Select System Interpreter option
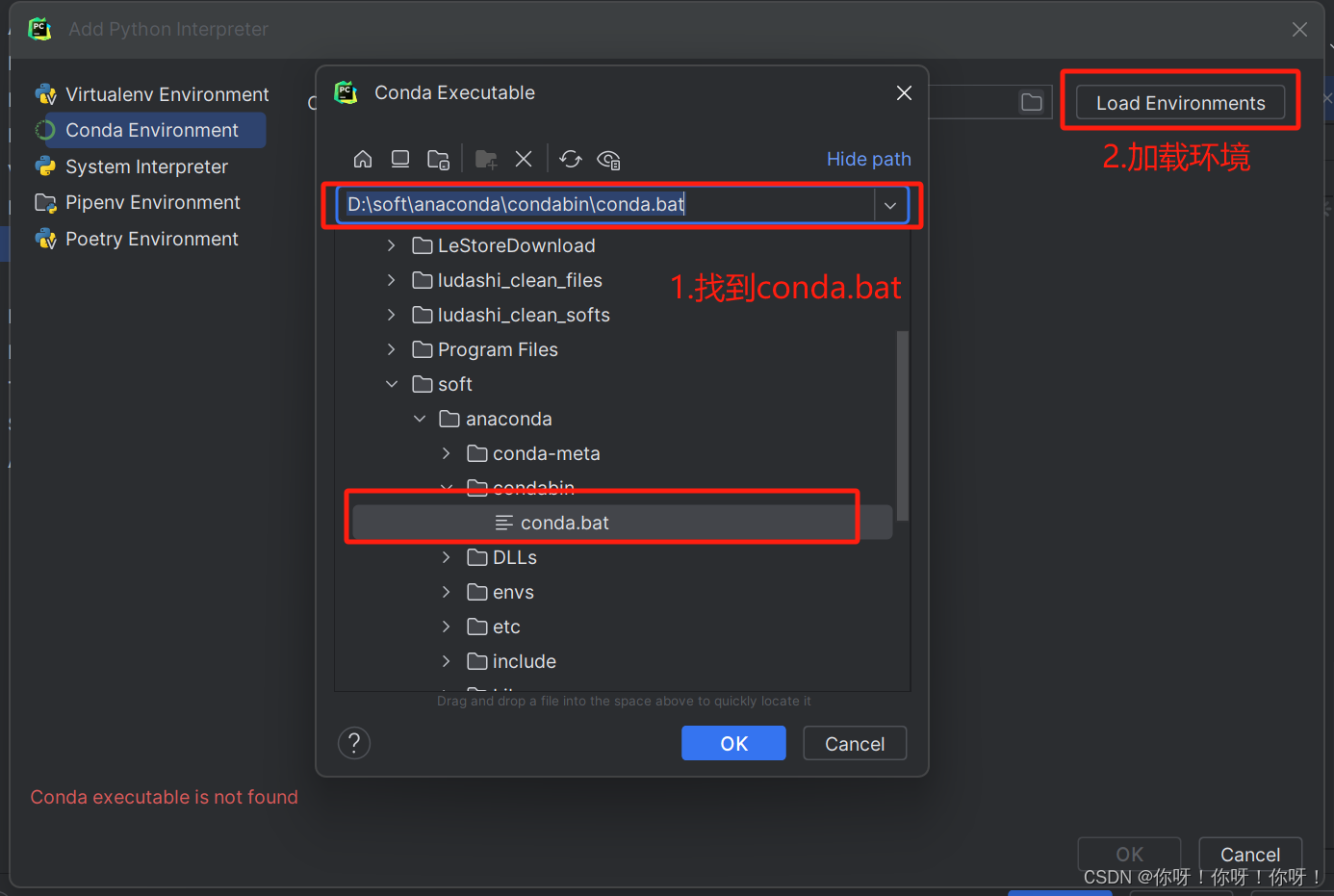The height and width of the screenshot is (896, 1334). [131, 166]
